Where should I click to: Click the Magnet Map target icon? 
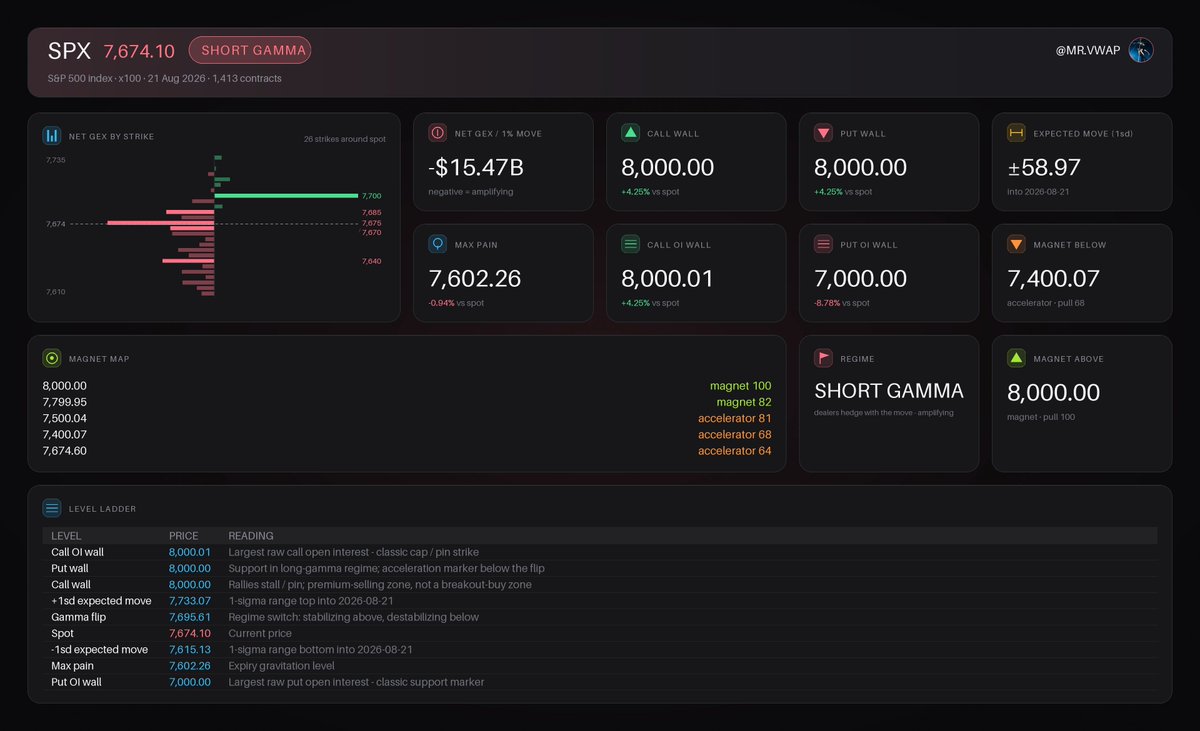tap(52, 358)
